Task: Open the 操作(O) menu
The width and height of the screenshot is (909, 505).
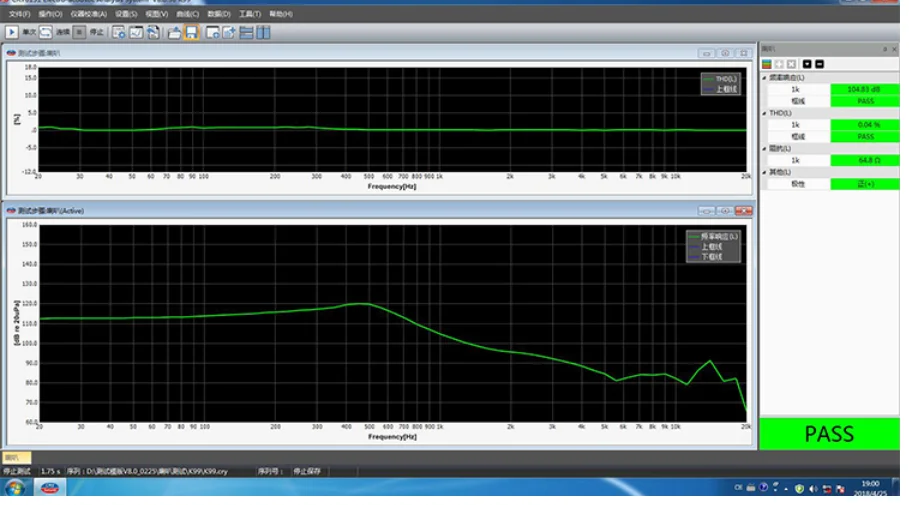Action: click(50, 14)
